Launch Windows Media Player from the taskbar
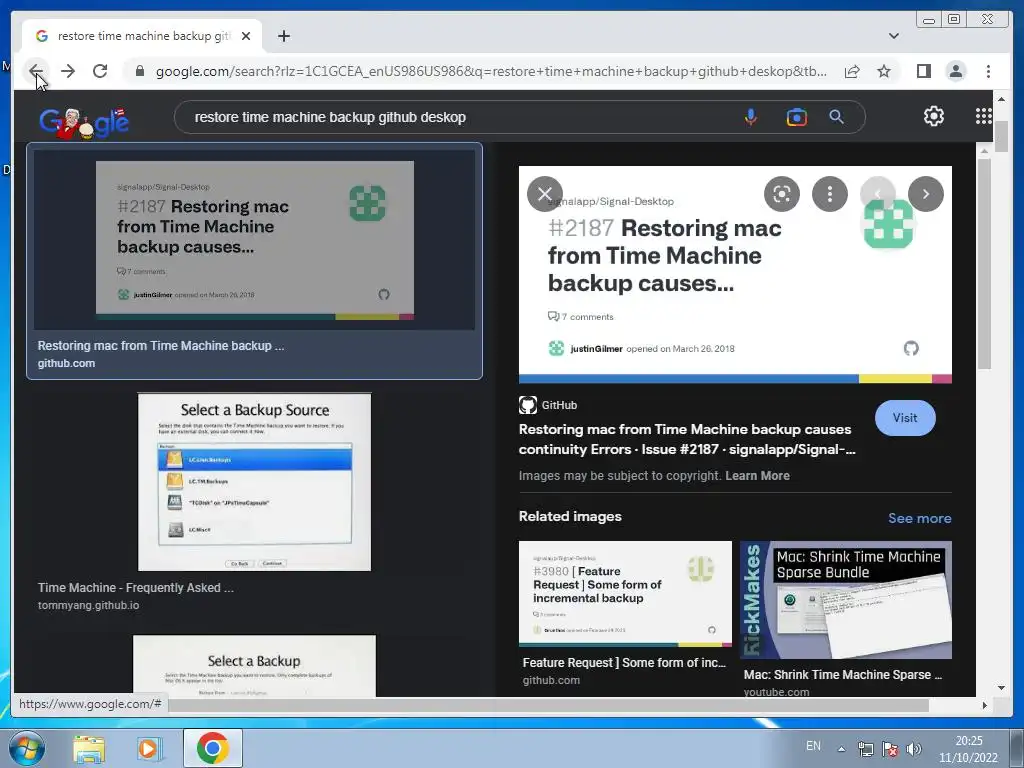 [x=148, y=748]
